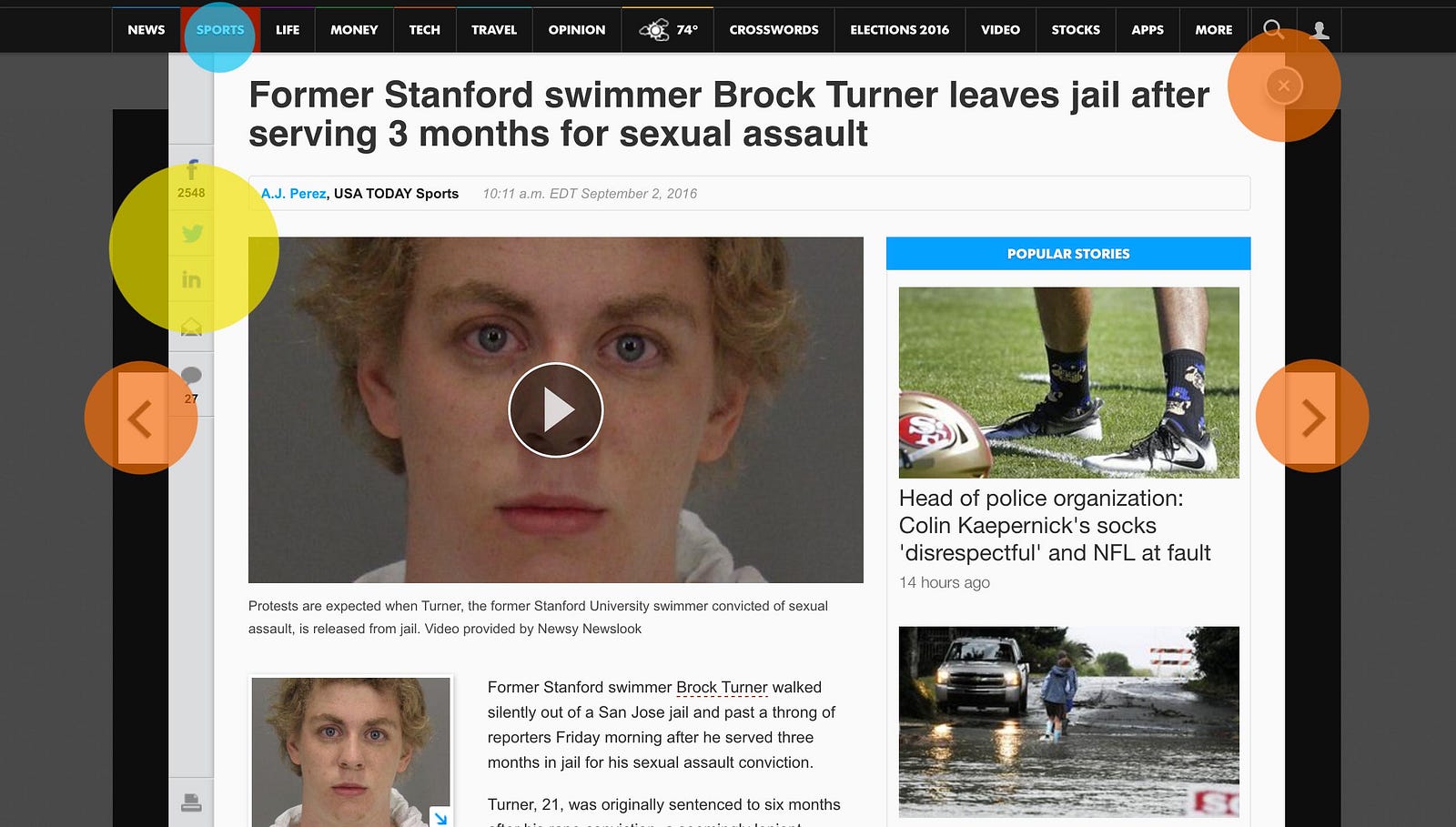Share article on LinkedIn icon

[191, 279]
